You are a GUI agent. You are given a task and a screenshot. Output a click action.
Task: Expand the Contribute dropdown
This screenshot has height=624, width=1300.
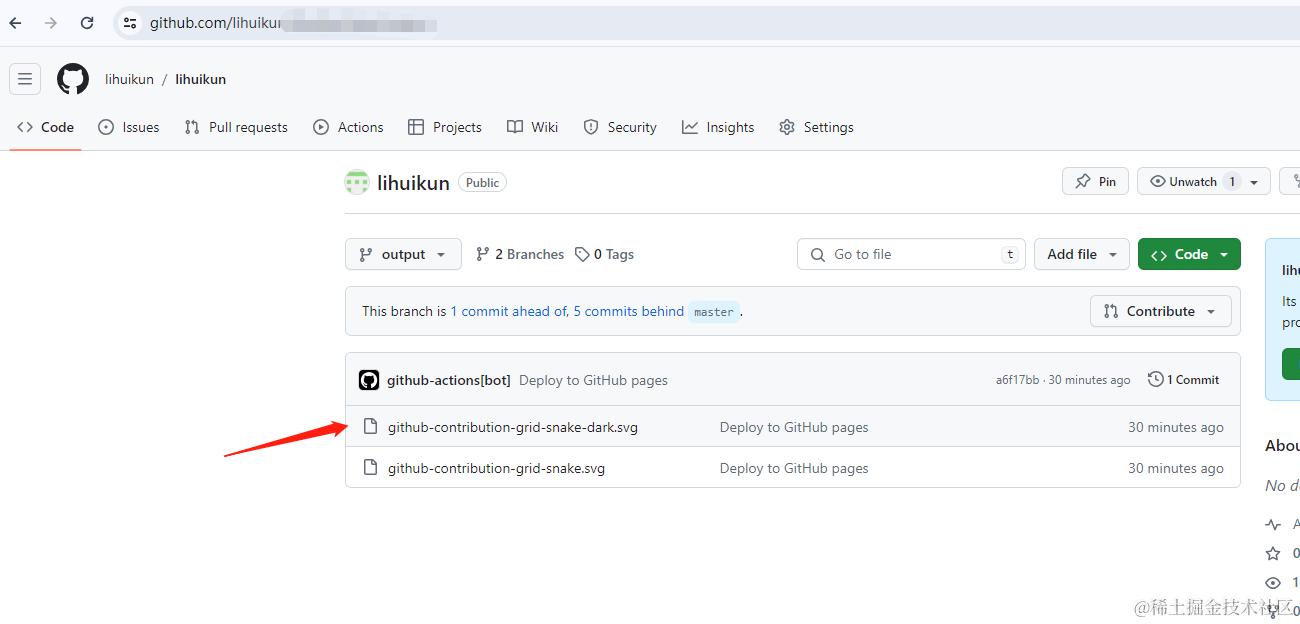(x=1160, y=311)
